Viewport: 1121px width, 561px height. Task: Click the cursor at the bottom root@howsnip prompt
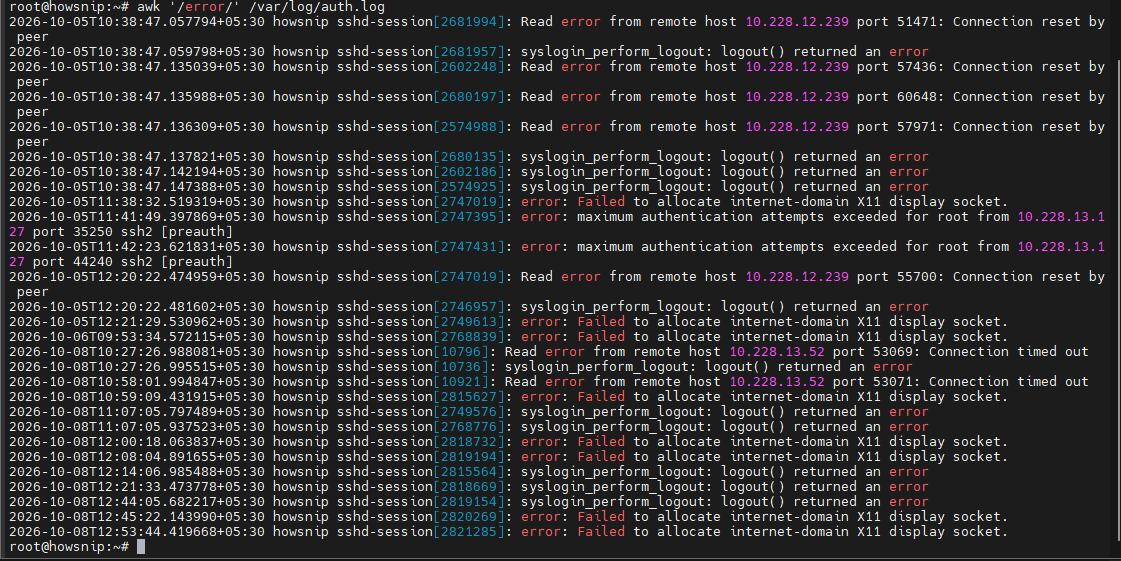coord(141,547)
